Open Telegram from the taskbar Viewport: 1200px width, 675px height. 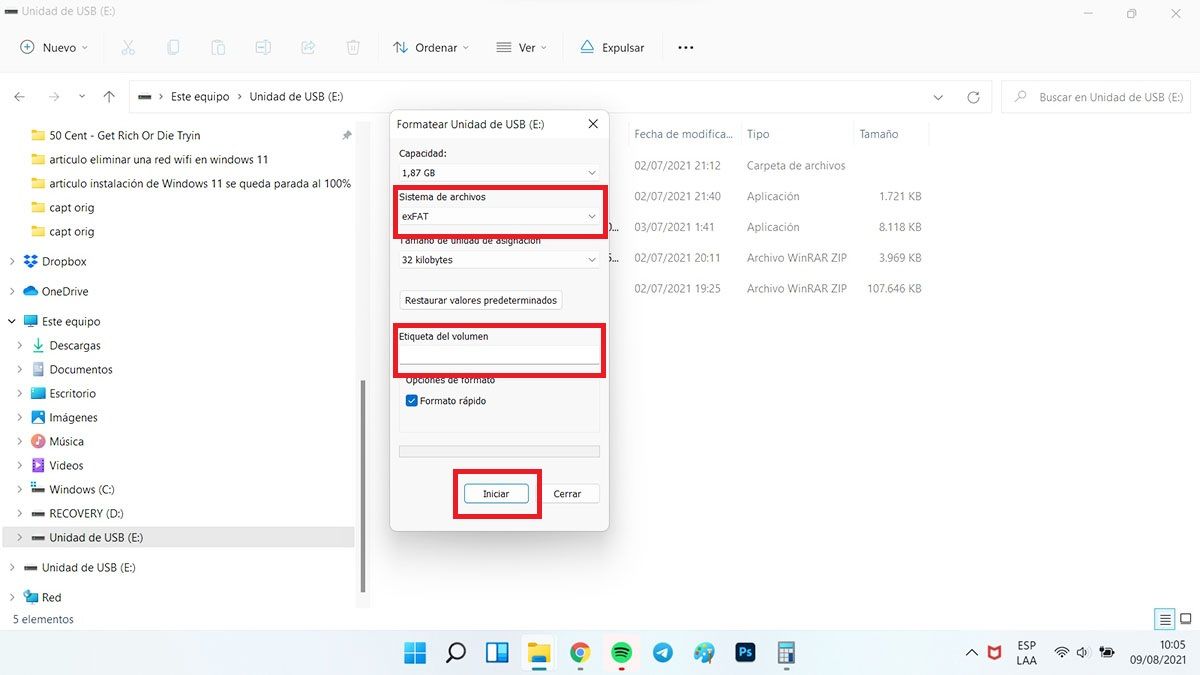(x=662, y=653)
